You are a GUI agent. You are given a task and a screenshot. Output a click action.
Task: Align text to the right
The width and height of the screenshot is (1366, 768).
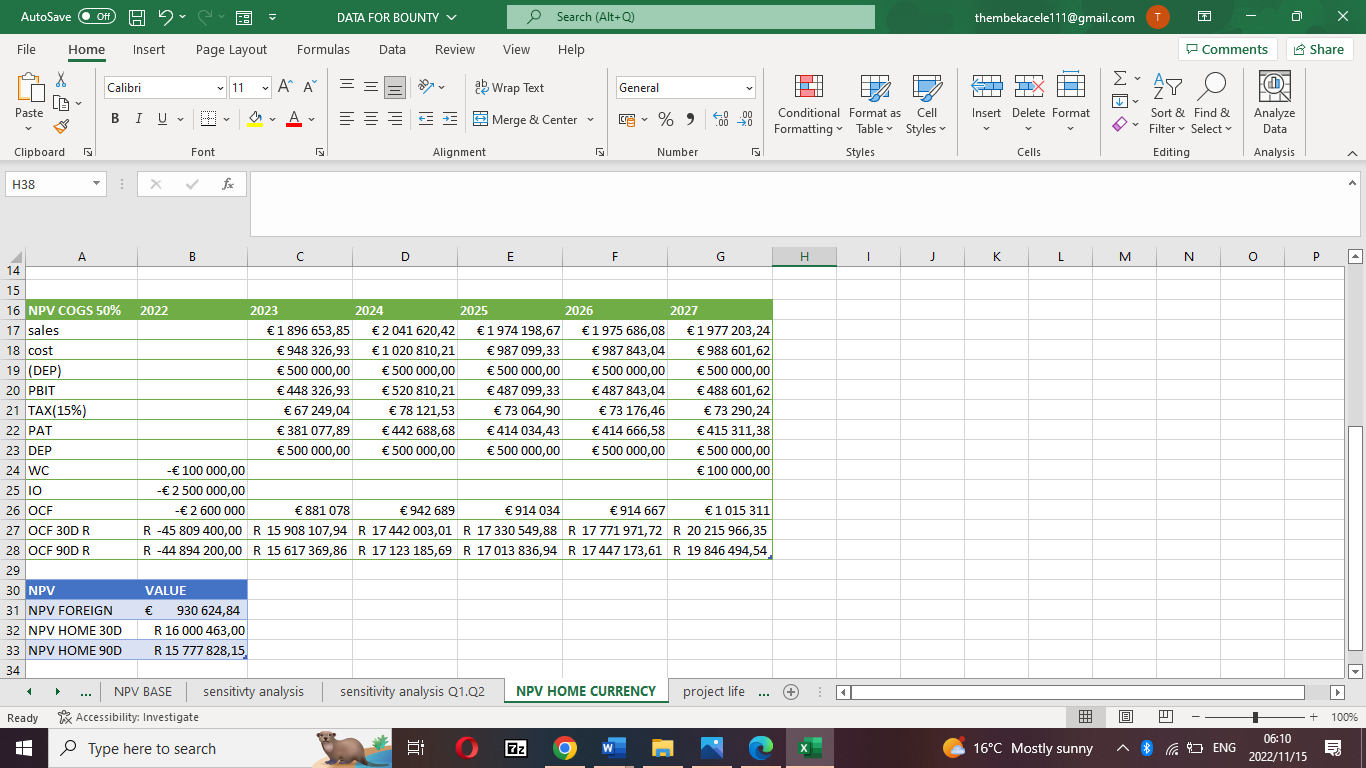pos(395,119)
